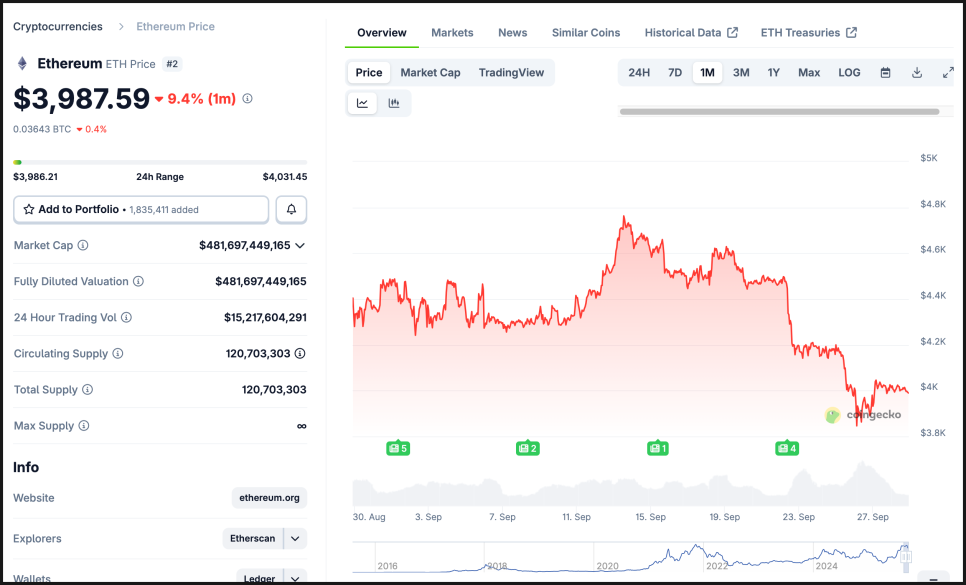Open the news marker with 2 stories

(x=528, y=448)
